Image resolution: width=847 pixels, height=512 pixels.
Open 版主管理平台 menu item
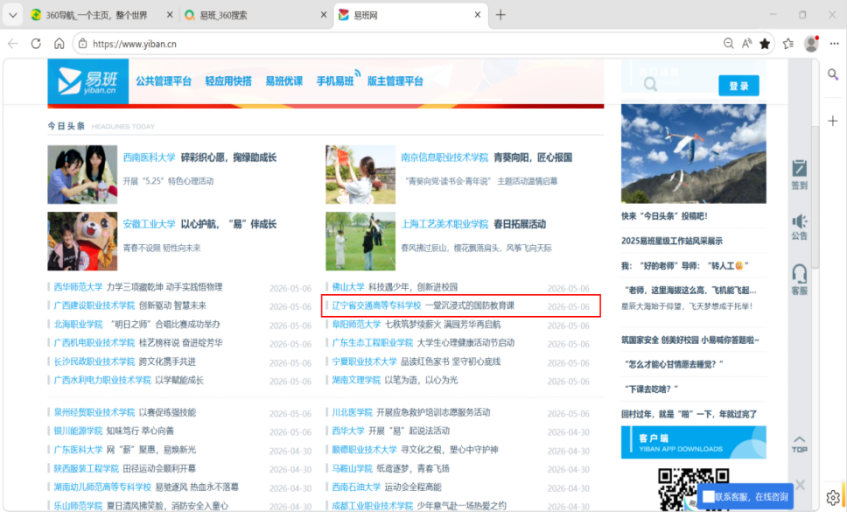(395, 81)
